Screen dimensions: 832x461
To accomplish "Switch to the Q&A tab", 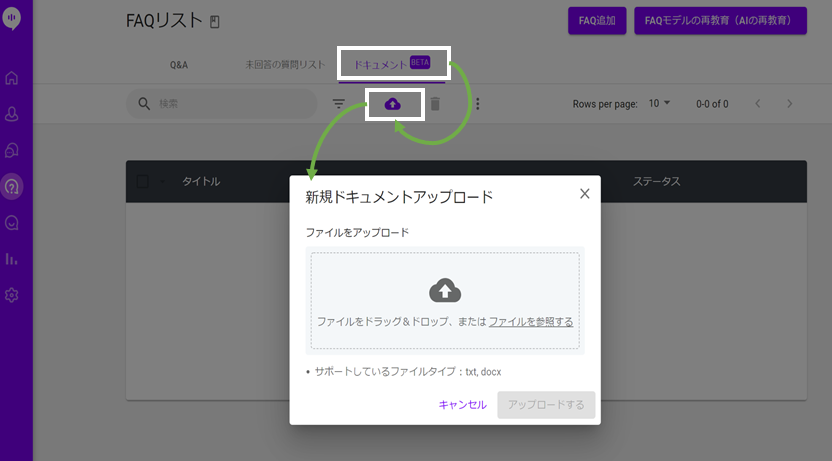I will (x=179, y=65).
